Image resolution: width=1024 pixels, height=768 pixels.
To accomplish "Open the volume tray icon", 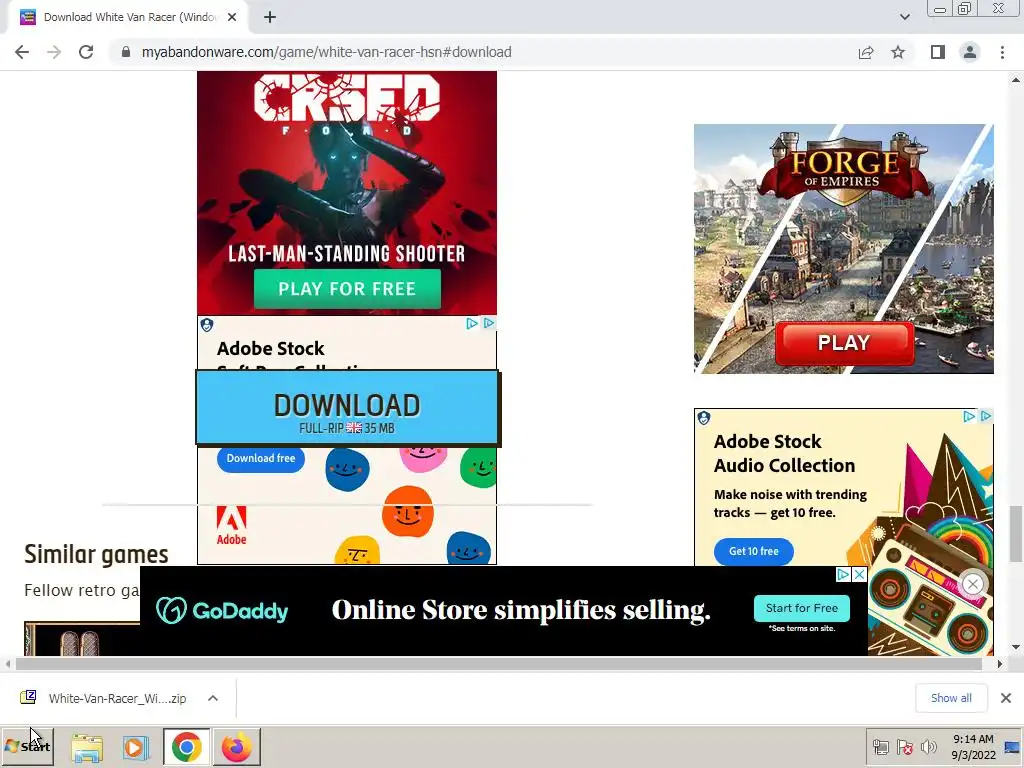I will coord(928,747).
